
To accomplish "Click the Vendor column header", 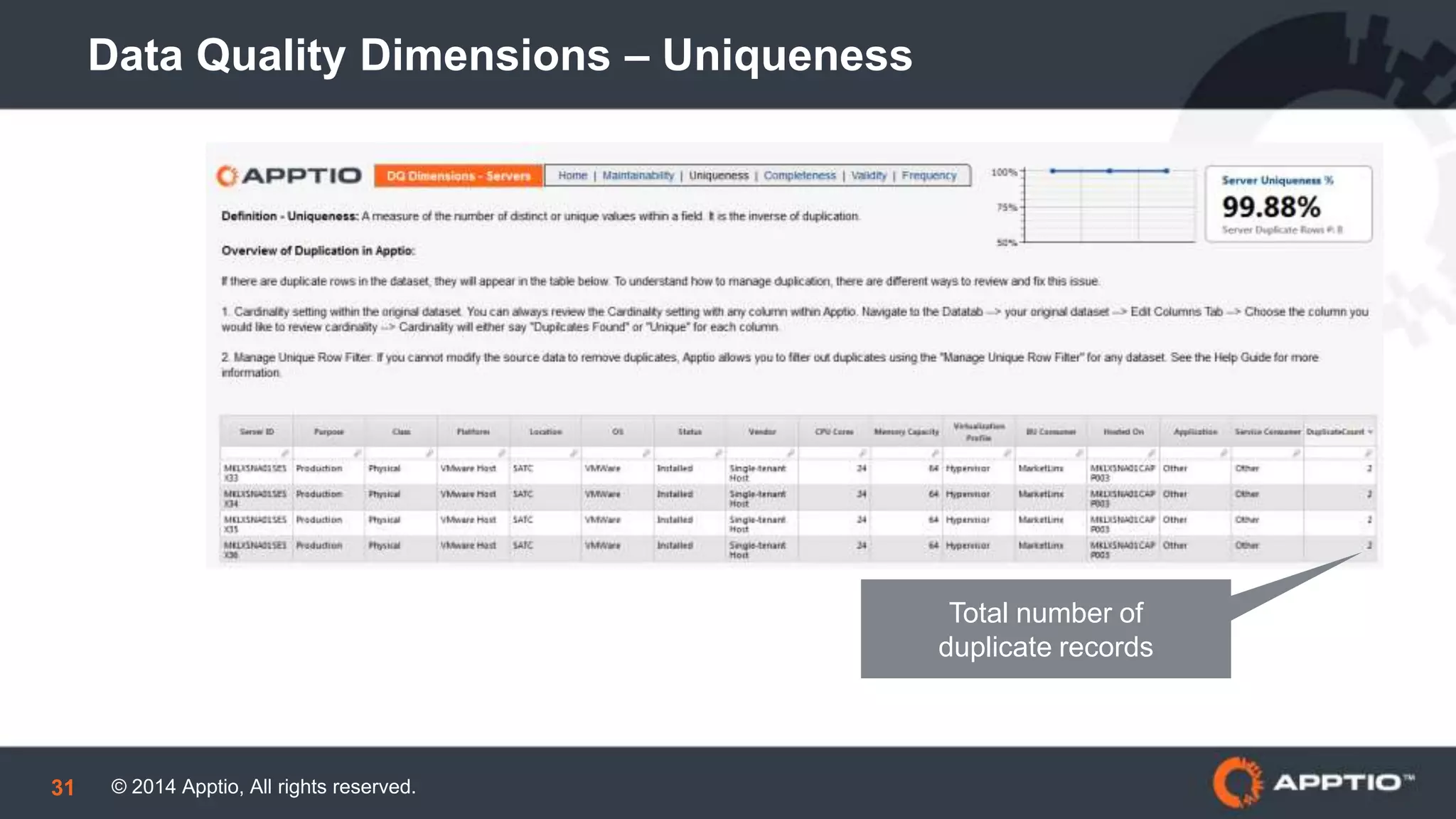I will coord(762,432).
